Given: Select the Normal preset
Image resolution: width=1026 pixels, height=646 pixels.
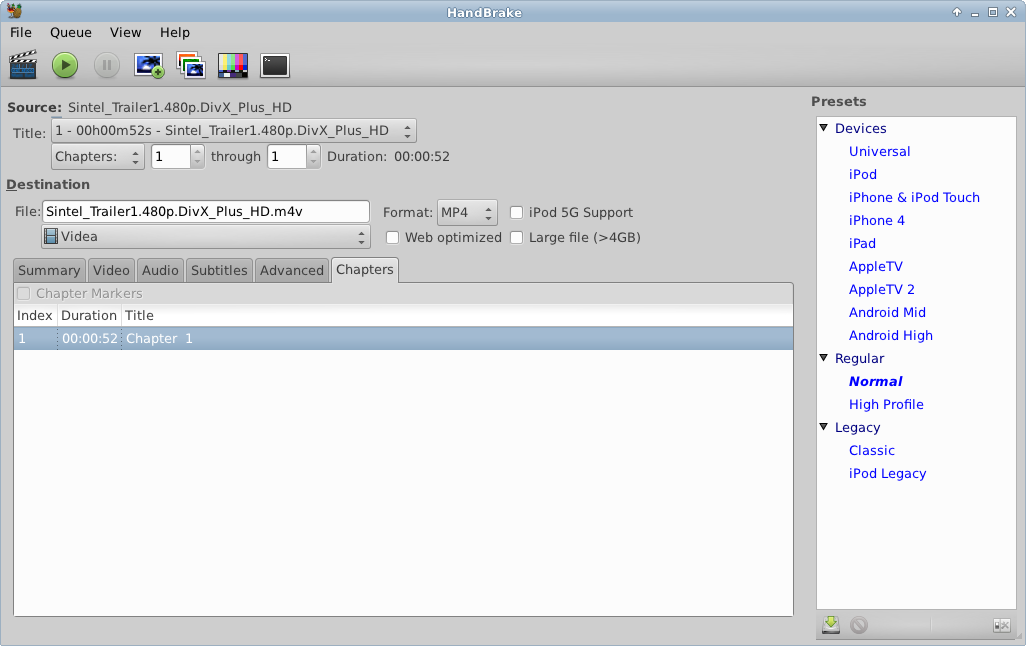Looking at the screenshot, I should point(876,381).
